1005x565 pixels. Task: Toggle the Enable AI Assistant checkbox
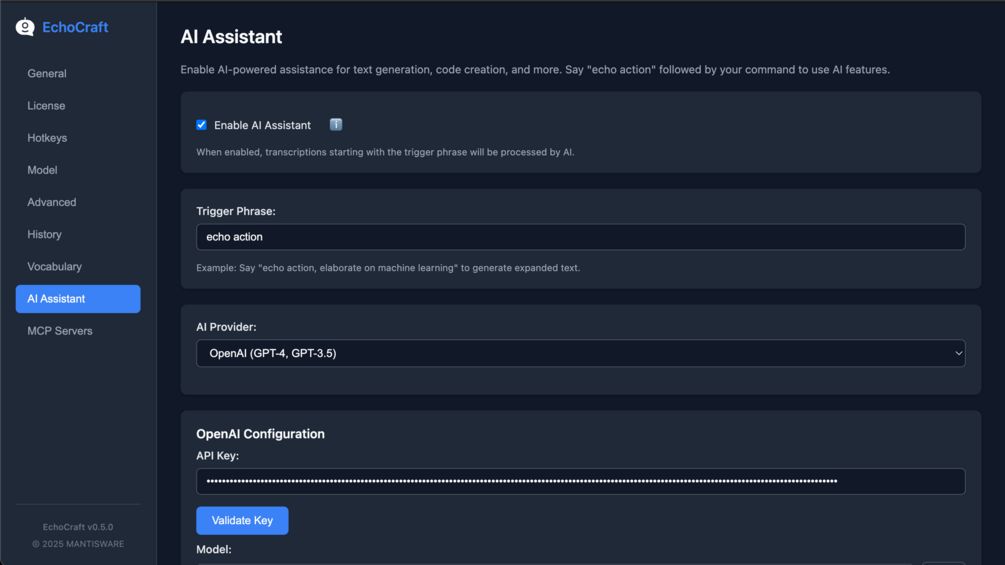pos(201,125)
